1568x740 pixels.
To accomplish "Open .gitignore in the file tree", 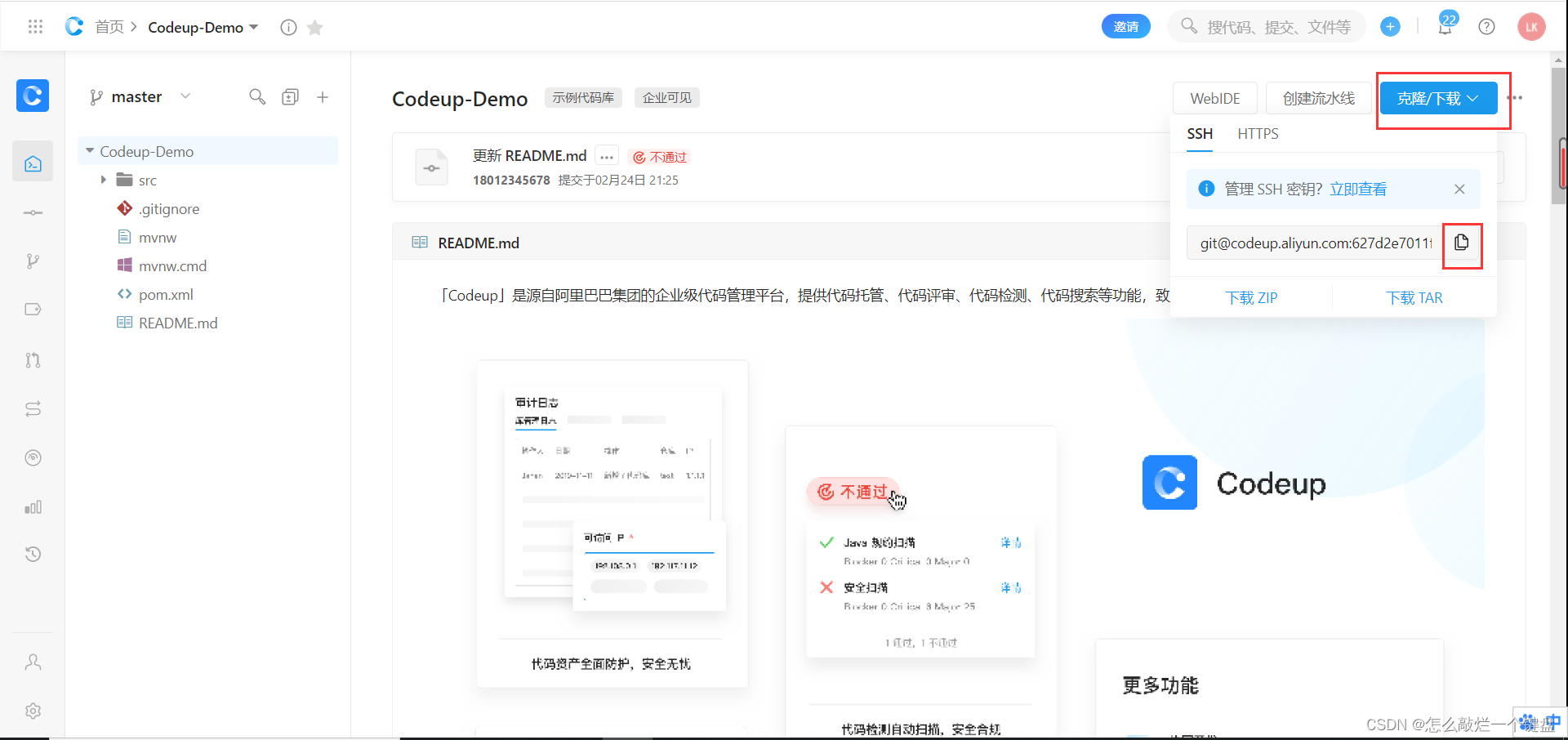I will 169,209.
